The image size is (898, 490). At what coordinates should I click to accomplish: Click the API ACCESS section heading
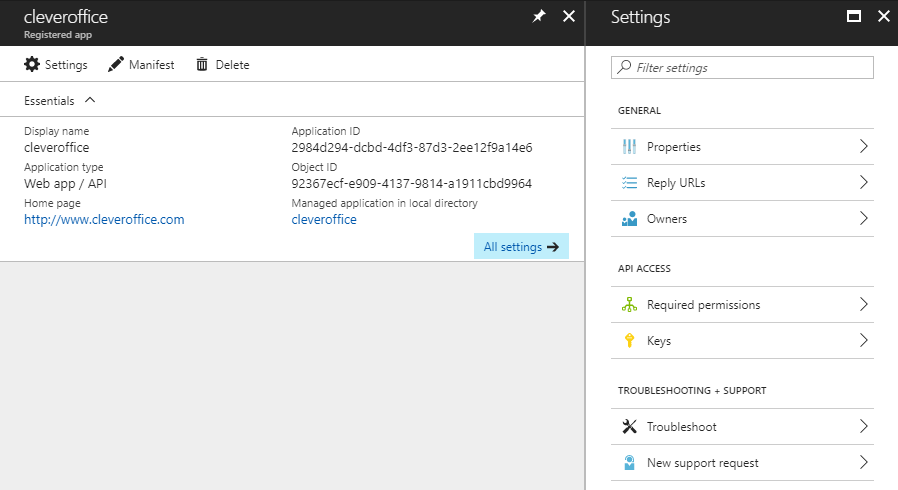point(644,268)
